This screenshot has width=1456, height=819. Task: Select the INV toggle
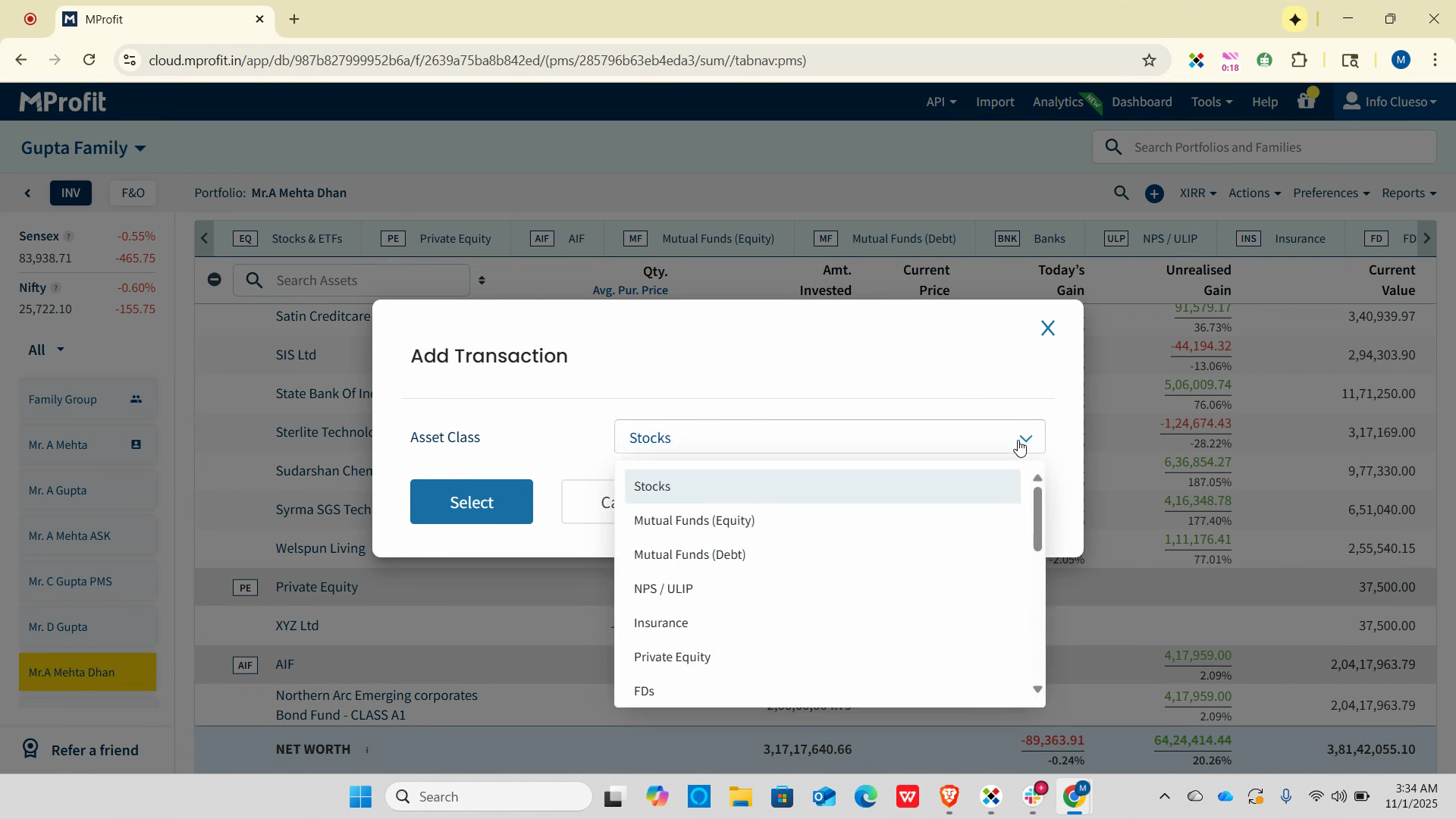(x=71, y=193)
